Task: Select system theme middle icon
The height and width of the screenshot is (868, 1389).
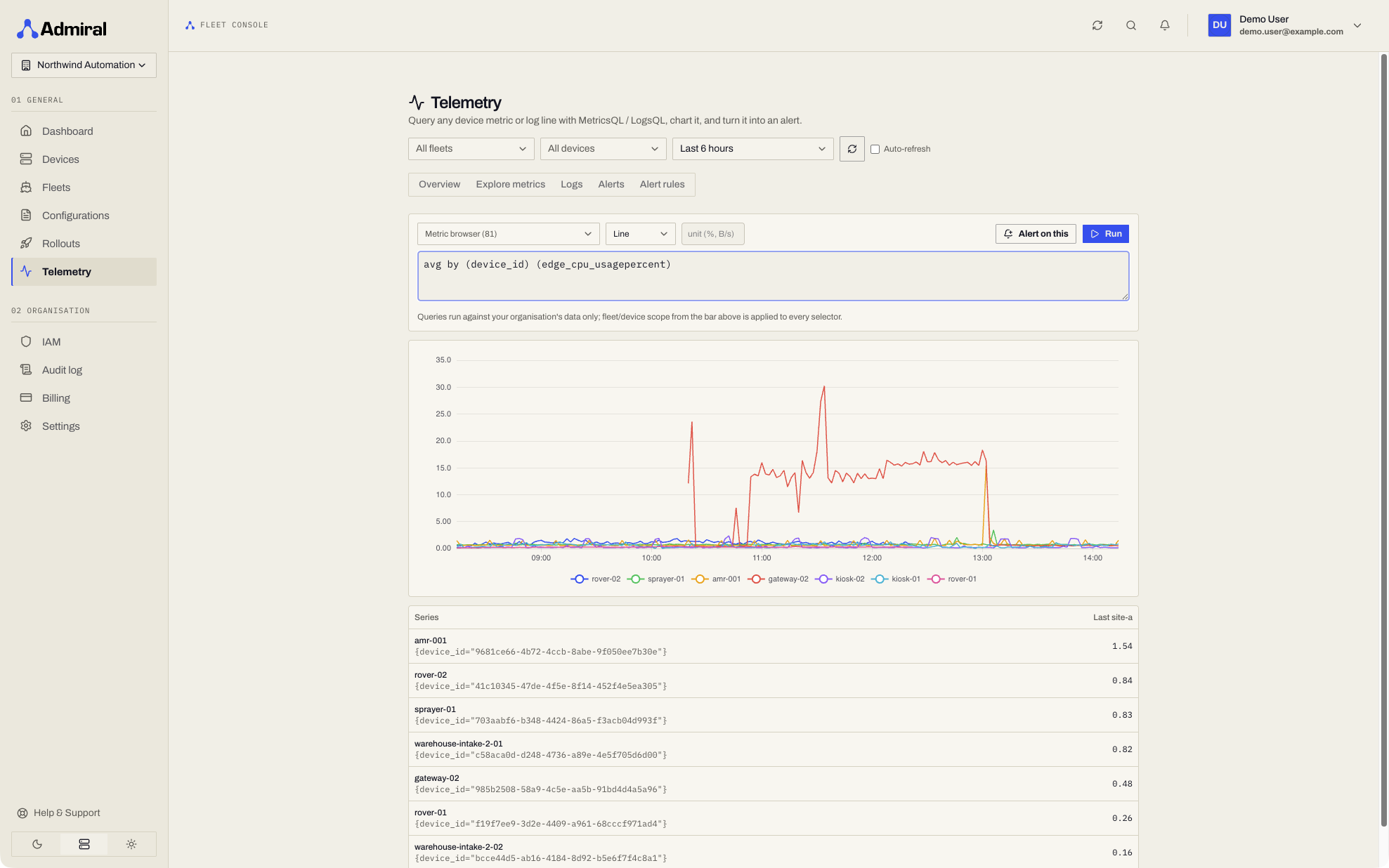Action: point(84,844)
